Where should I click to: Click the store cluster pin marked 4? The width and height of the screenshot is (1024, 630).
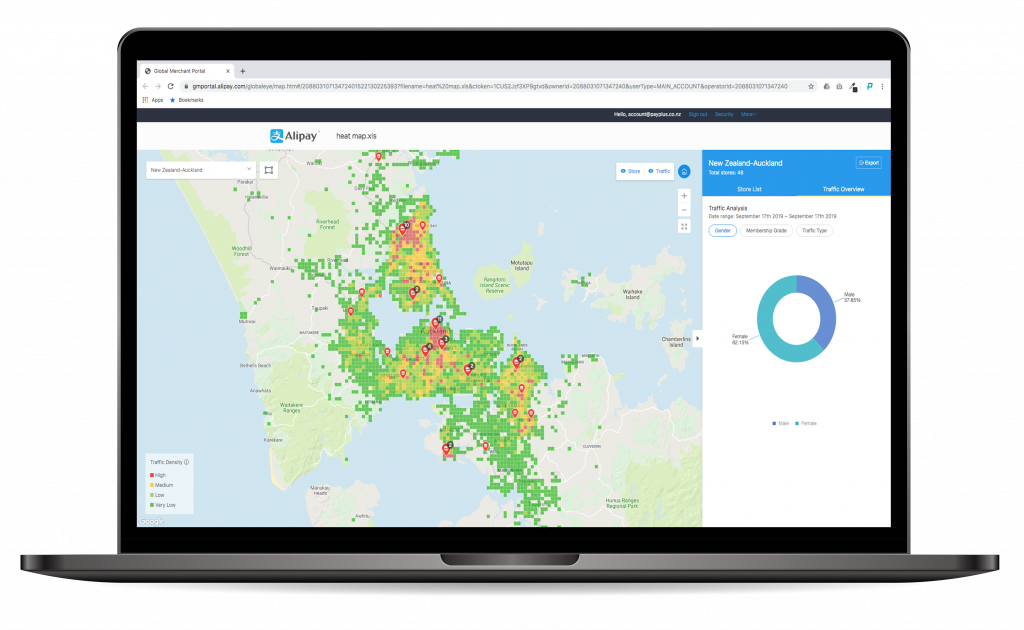click(426, 350)
